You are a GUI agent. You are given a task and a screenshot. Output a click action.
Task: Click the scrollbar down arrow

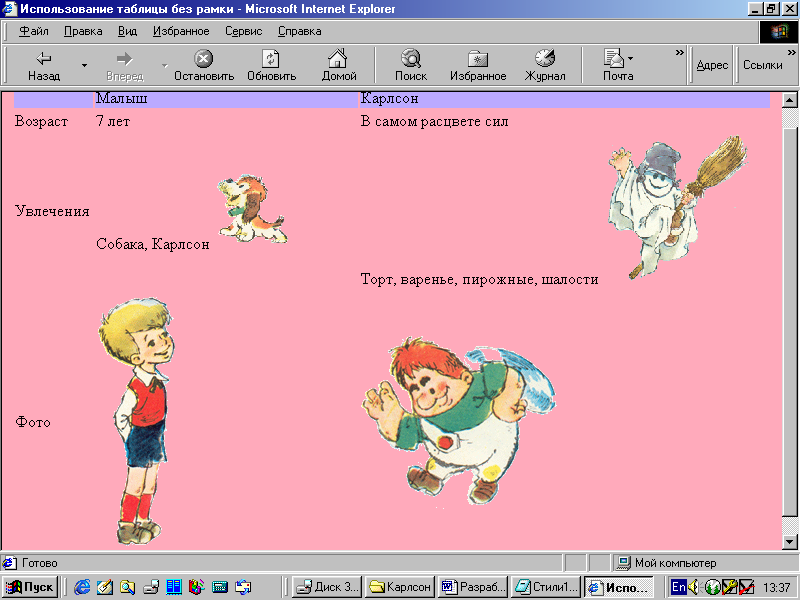[x=789, y=542]
